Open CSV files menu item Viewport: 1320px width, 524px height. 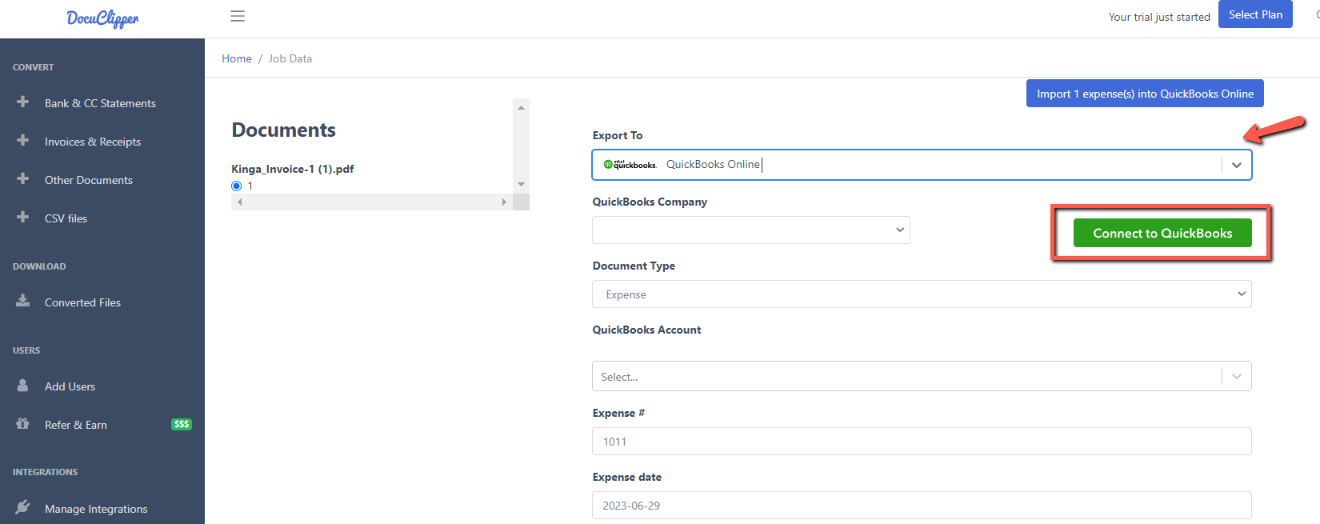[66, 218]
